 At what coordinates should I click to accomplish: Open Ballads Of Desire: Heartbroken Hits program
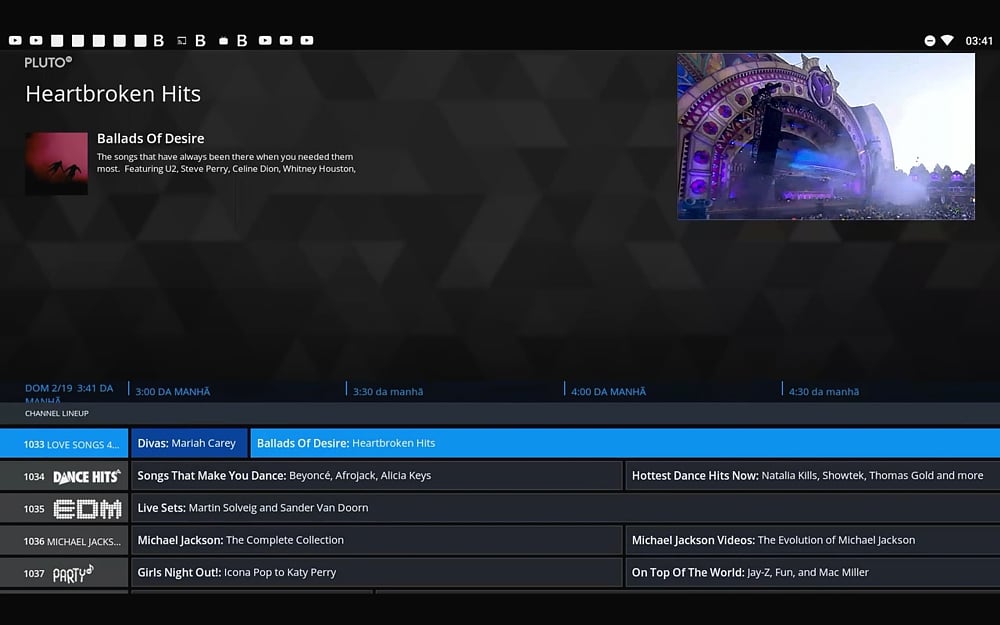point(625,443)
